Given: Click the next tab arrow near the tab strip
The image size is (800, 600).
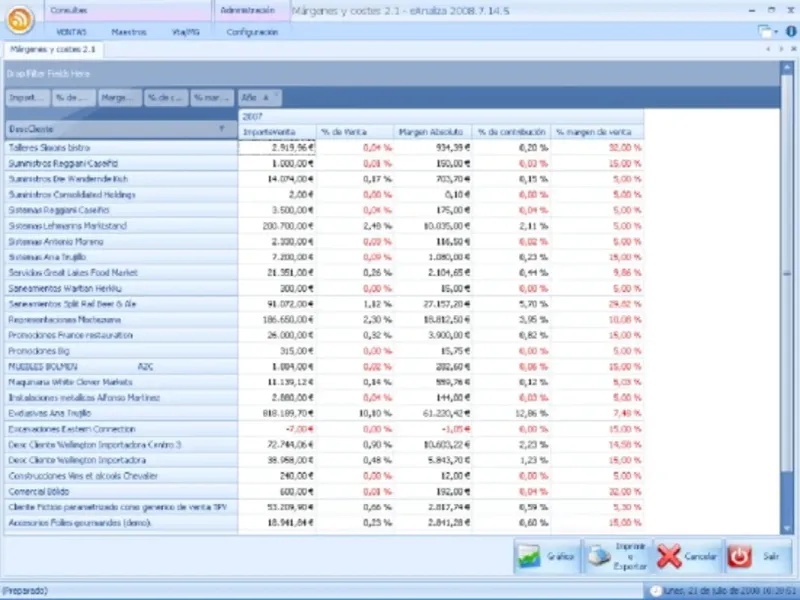Looking at the screenshot, I should tap(781, 49).
